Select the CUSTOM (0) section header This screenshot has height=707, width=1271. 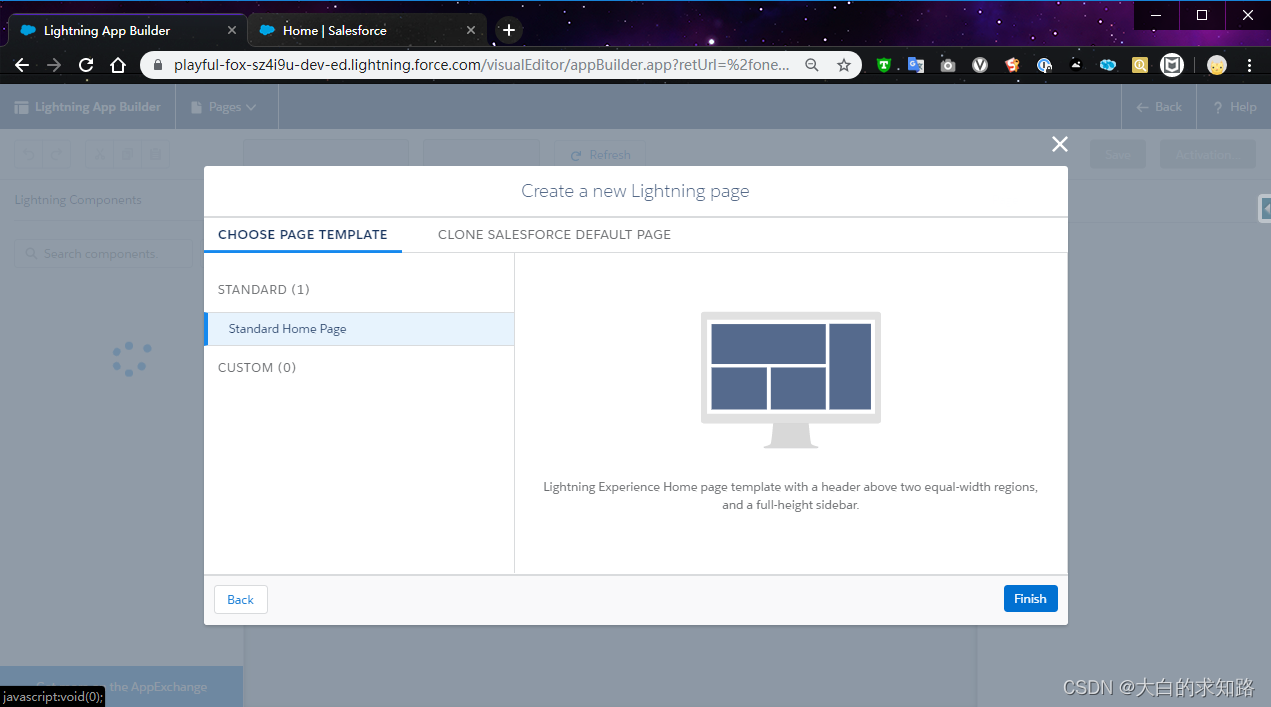[257, 368]
